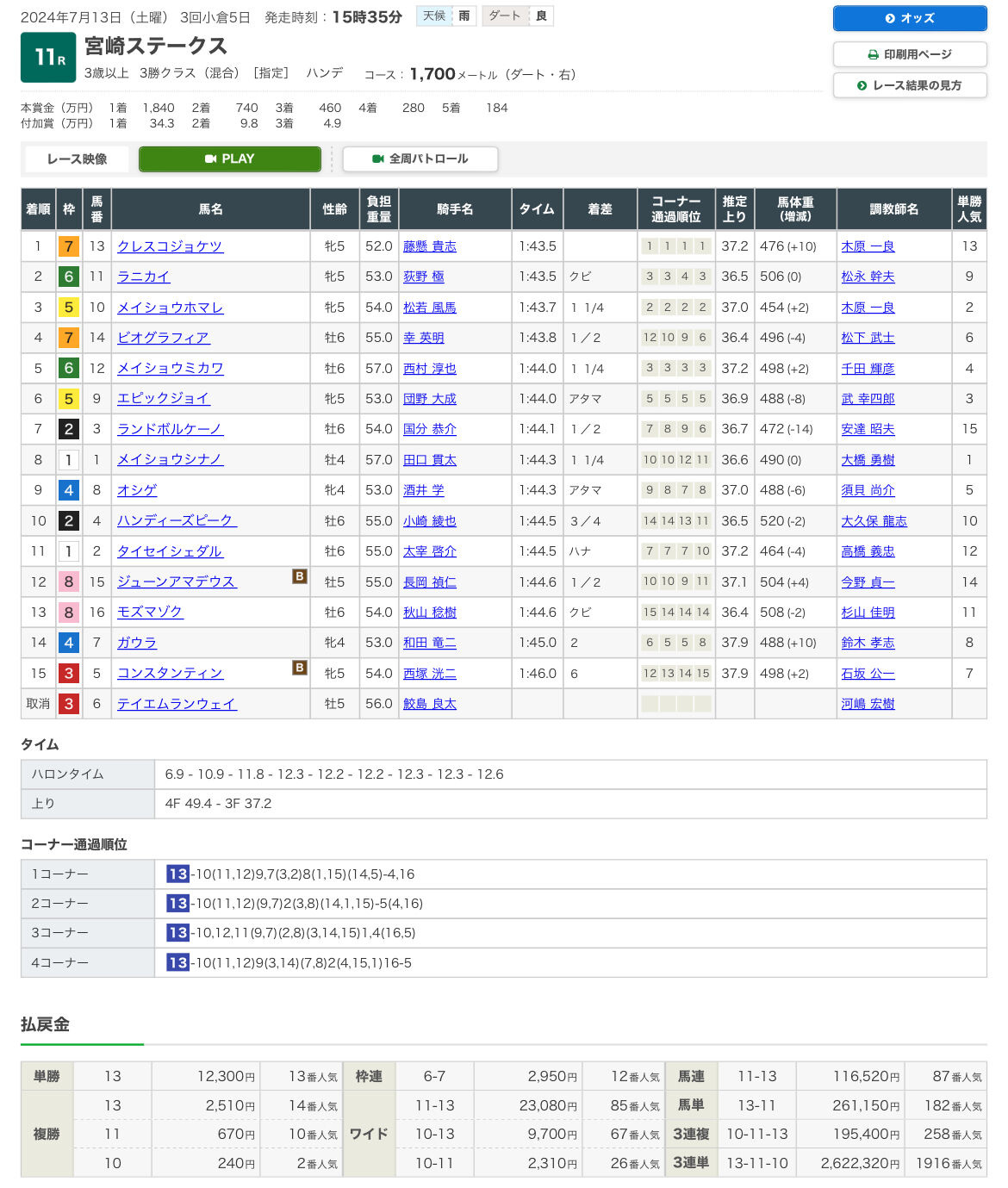Open horse ラニカイ page
This screenshot has height=1188, width=1008.
tap(144, 277)
